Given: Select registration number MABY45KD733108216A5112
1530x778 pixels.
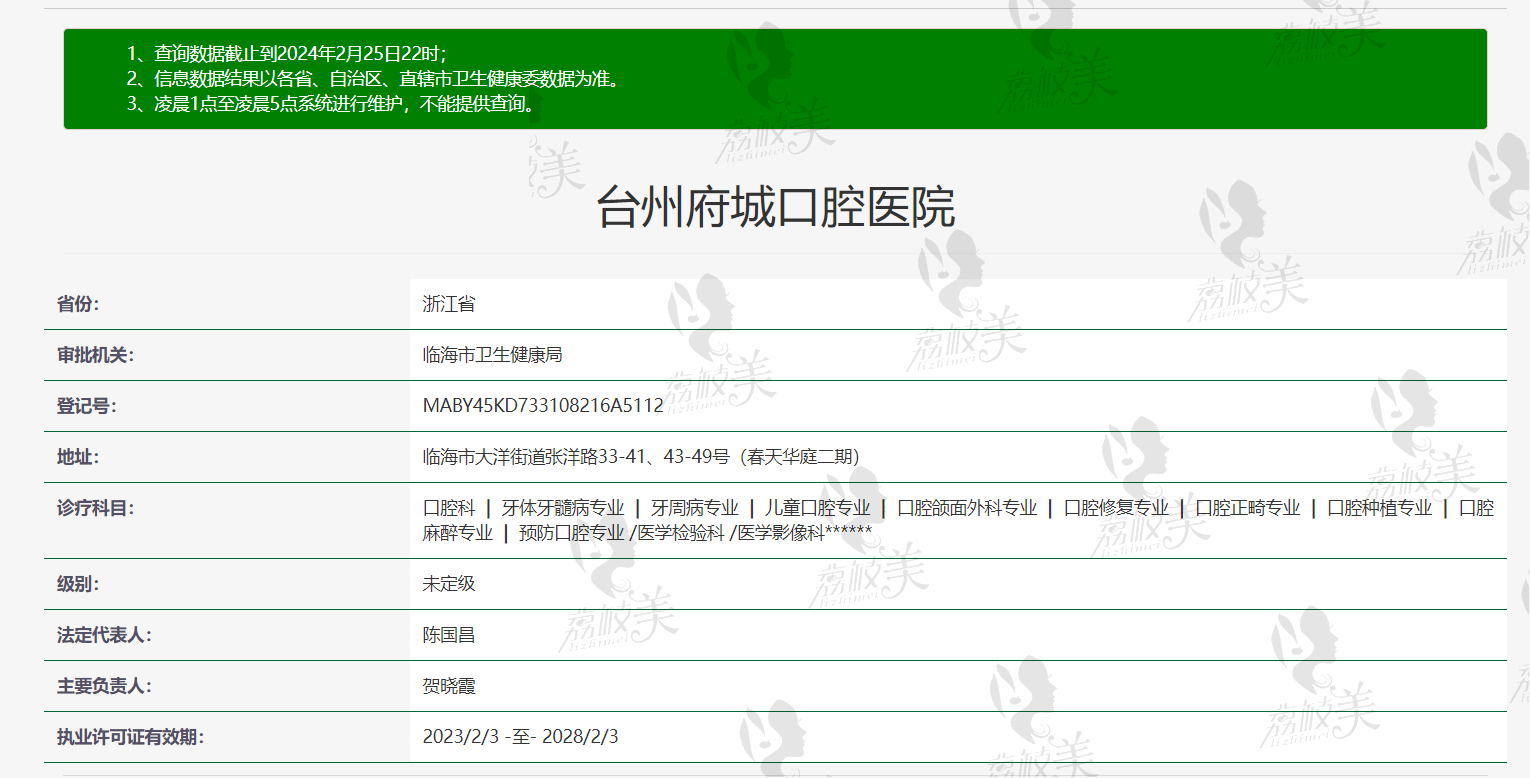Looking at the screenshot, I should (x=543, y=406).
